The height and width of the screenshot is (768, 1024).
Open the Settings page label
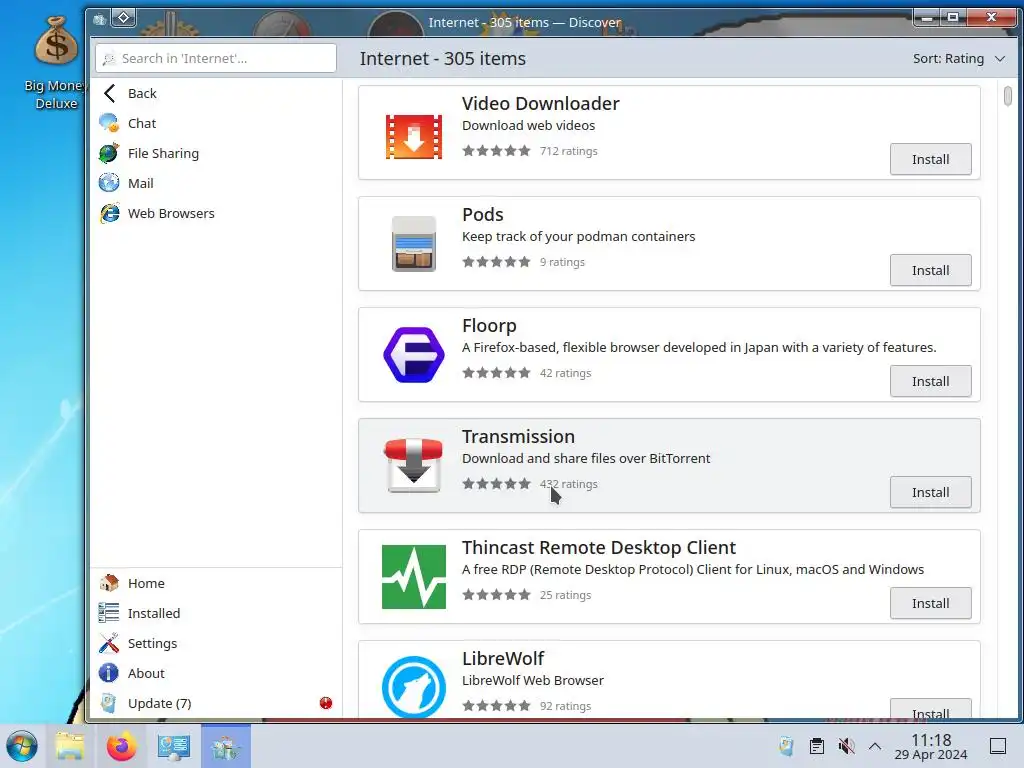pos(152,643)
